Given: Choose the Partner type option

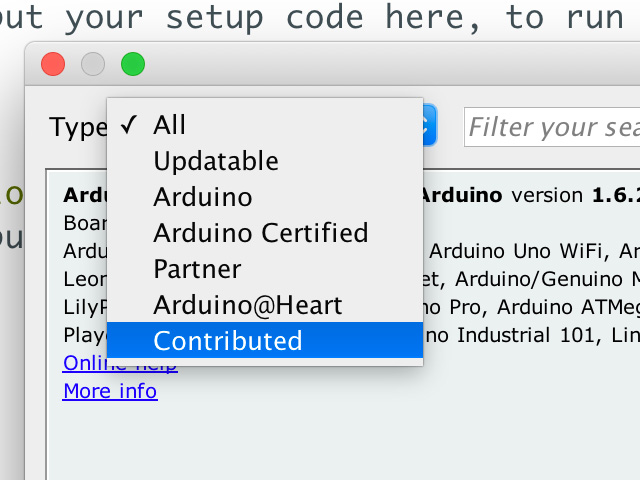Looking at the screenshot, I should coord(197,269).
